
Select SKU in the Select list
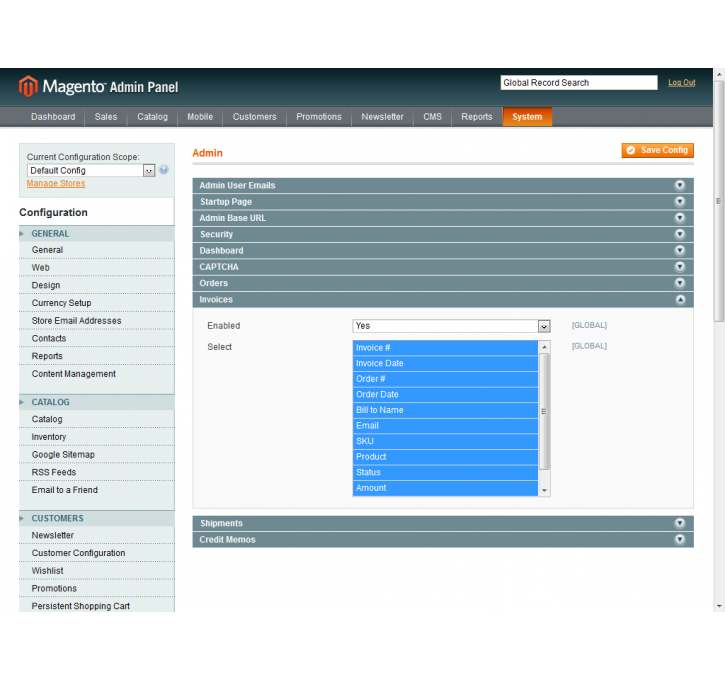point(445,441)
